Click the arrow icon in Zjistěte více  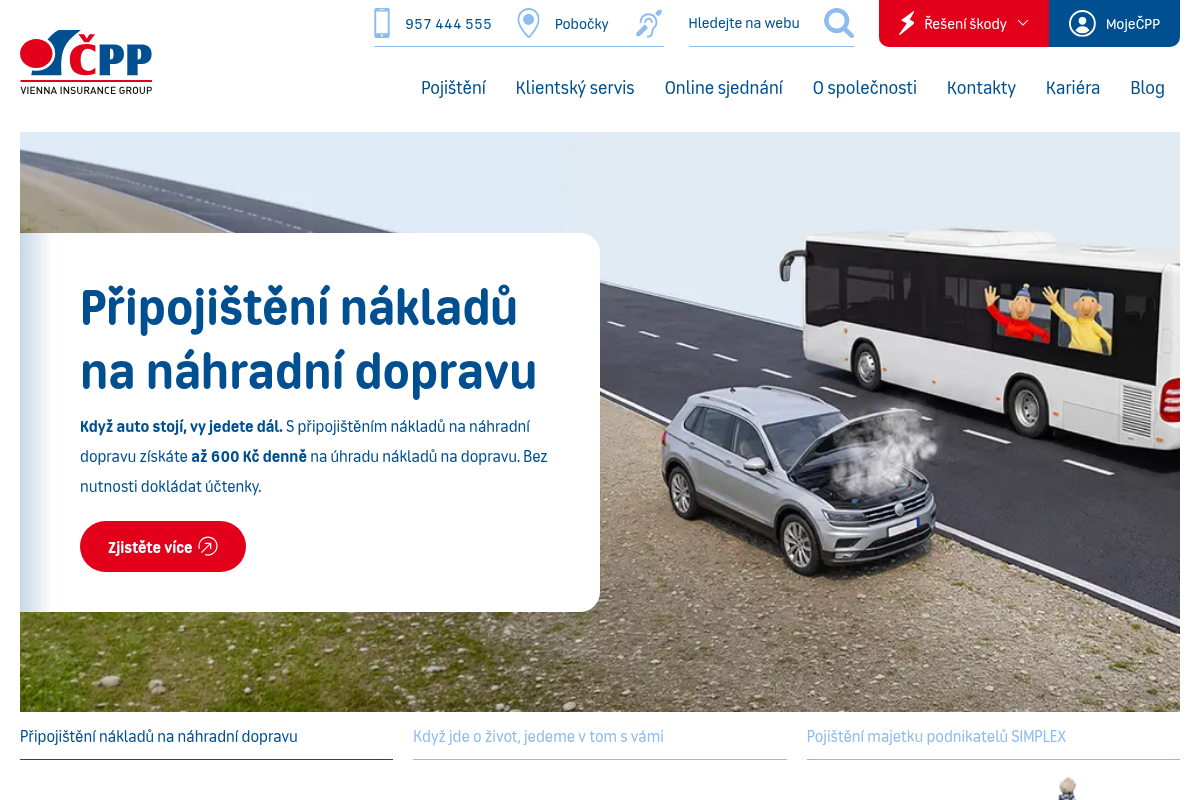click(208, 546)
